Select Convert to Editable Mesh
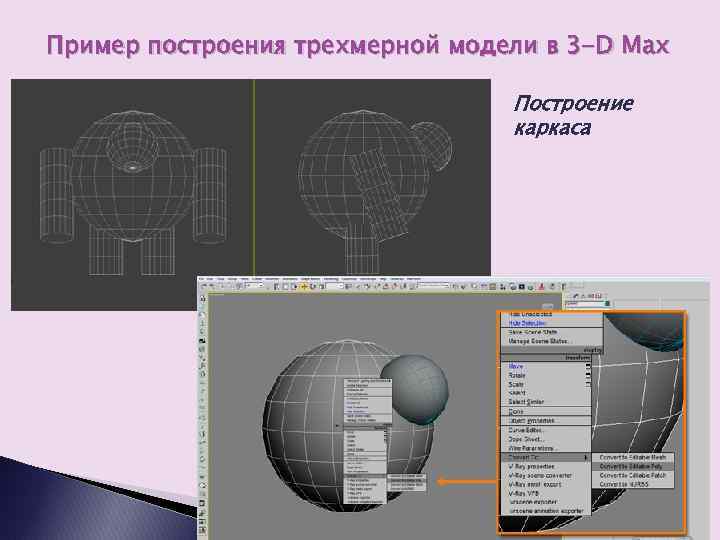The width and height of the screenshot is (720, 540). point(632,457)
